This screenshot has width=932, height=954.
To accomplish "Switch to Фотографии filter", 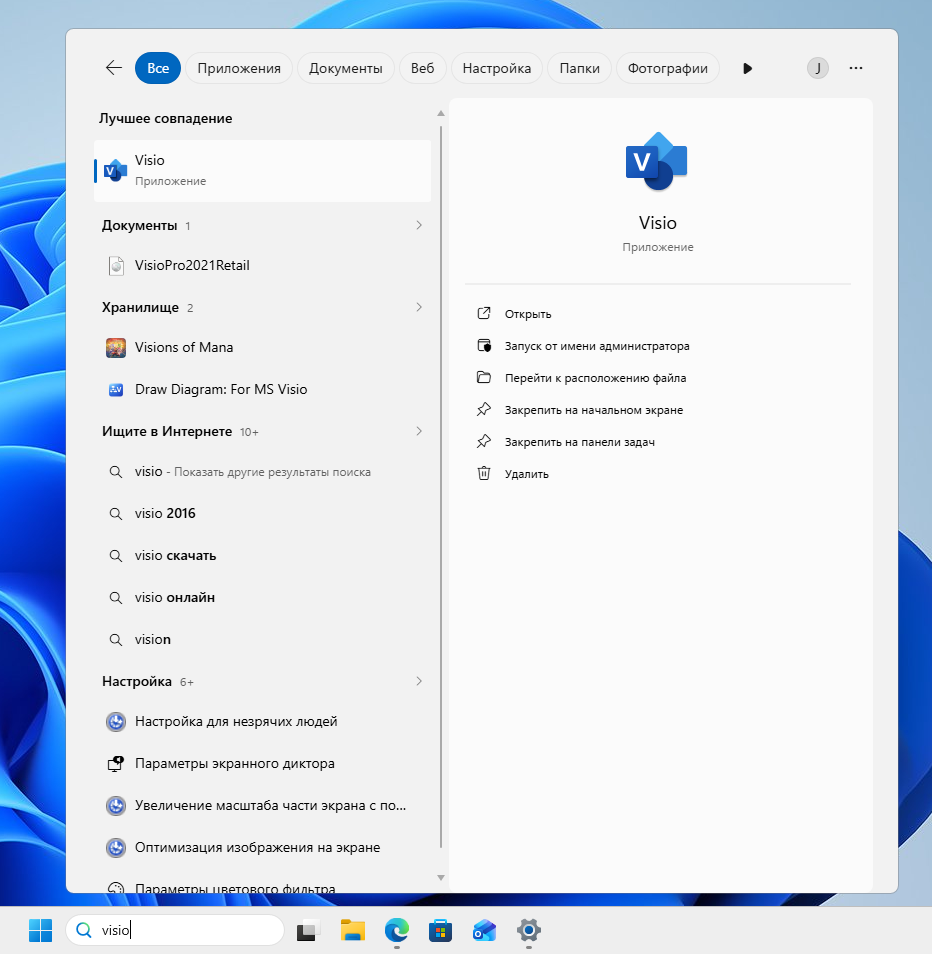I will (667, 68).
